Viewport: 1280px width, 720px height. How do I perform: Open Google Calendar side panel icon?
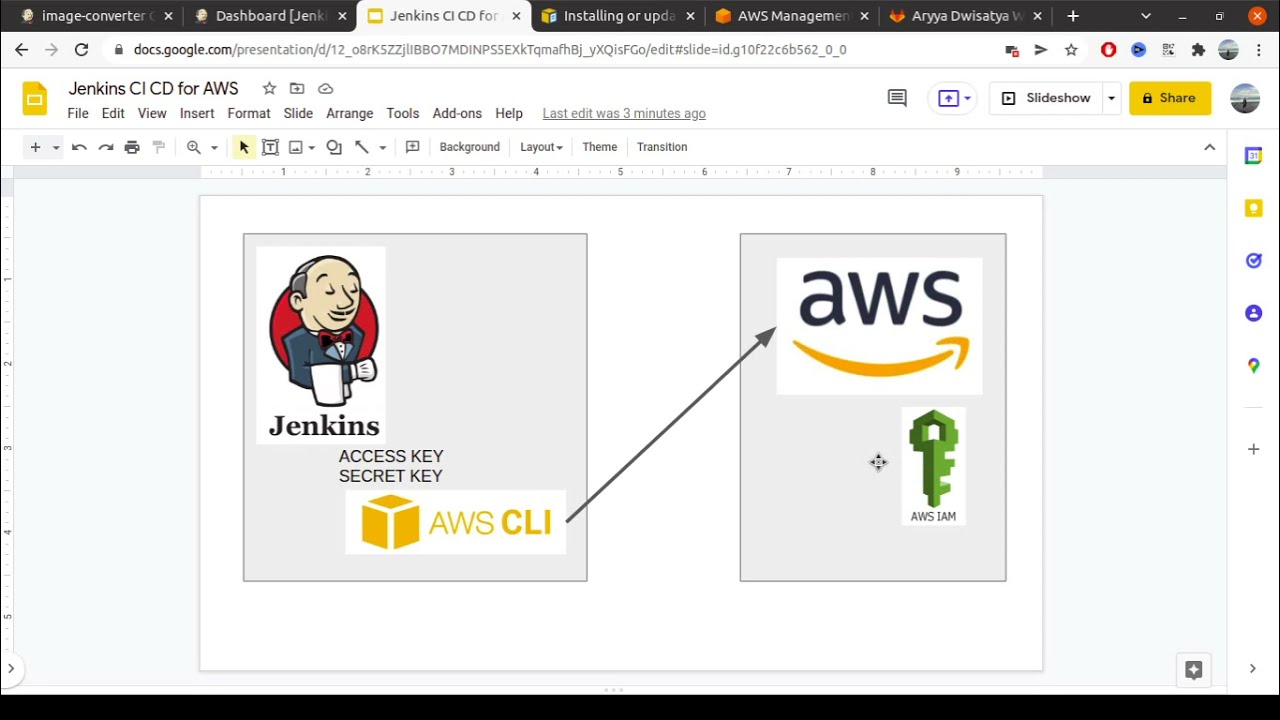tap(1253, 155)
